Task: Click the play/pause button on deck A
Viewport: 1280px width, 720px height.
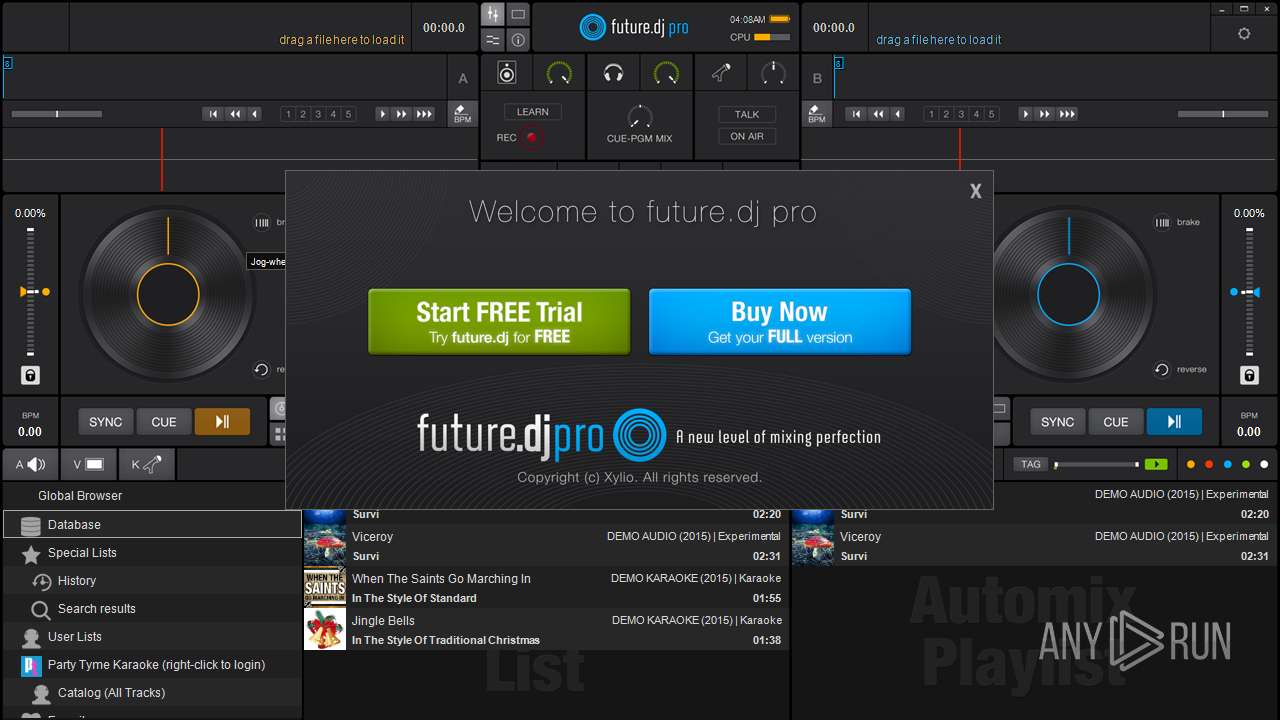Action: (x=222, y=422)
